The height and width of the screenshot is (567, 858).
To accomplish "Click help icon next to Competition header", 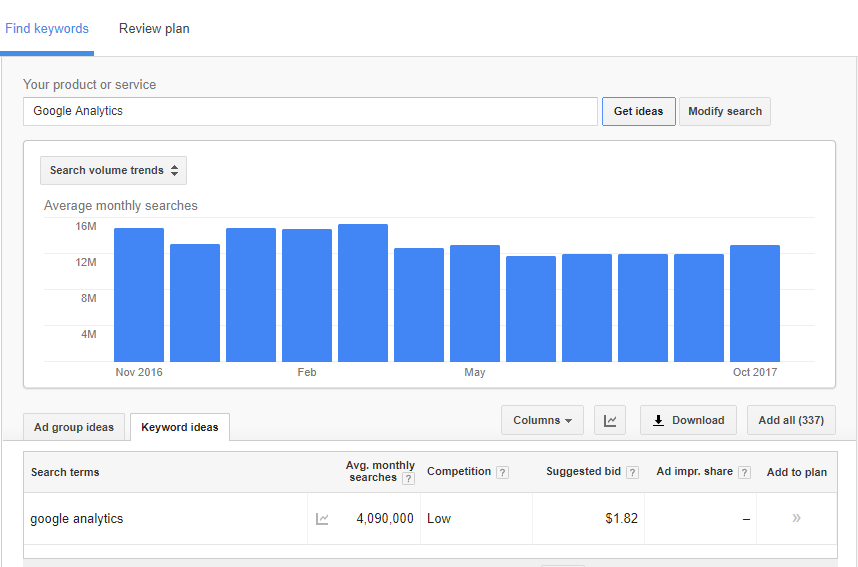I will [x=502, y=472].
